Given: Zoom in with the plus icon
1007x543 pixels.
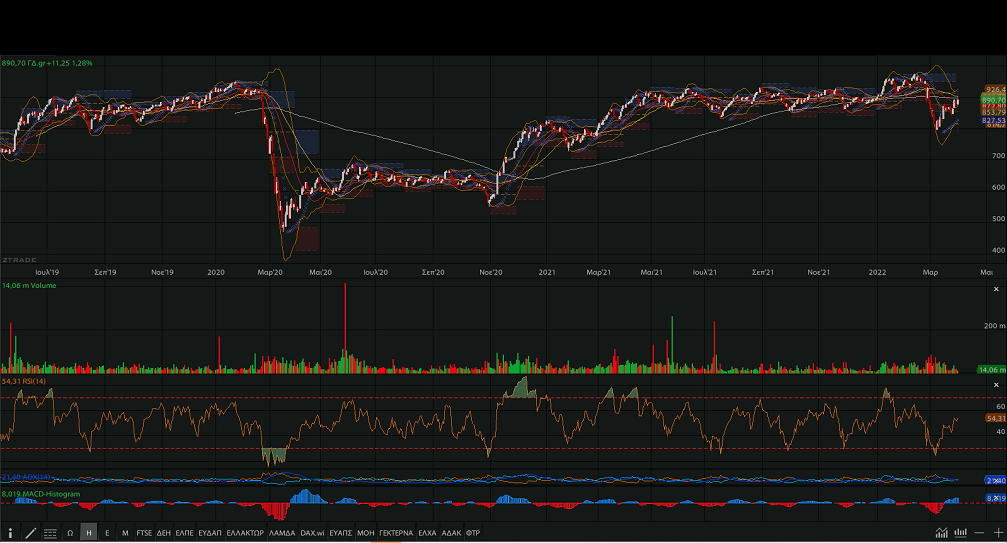Looking at the screenshot, I should coord(997,533).
